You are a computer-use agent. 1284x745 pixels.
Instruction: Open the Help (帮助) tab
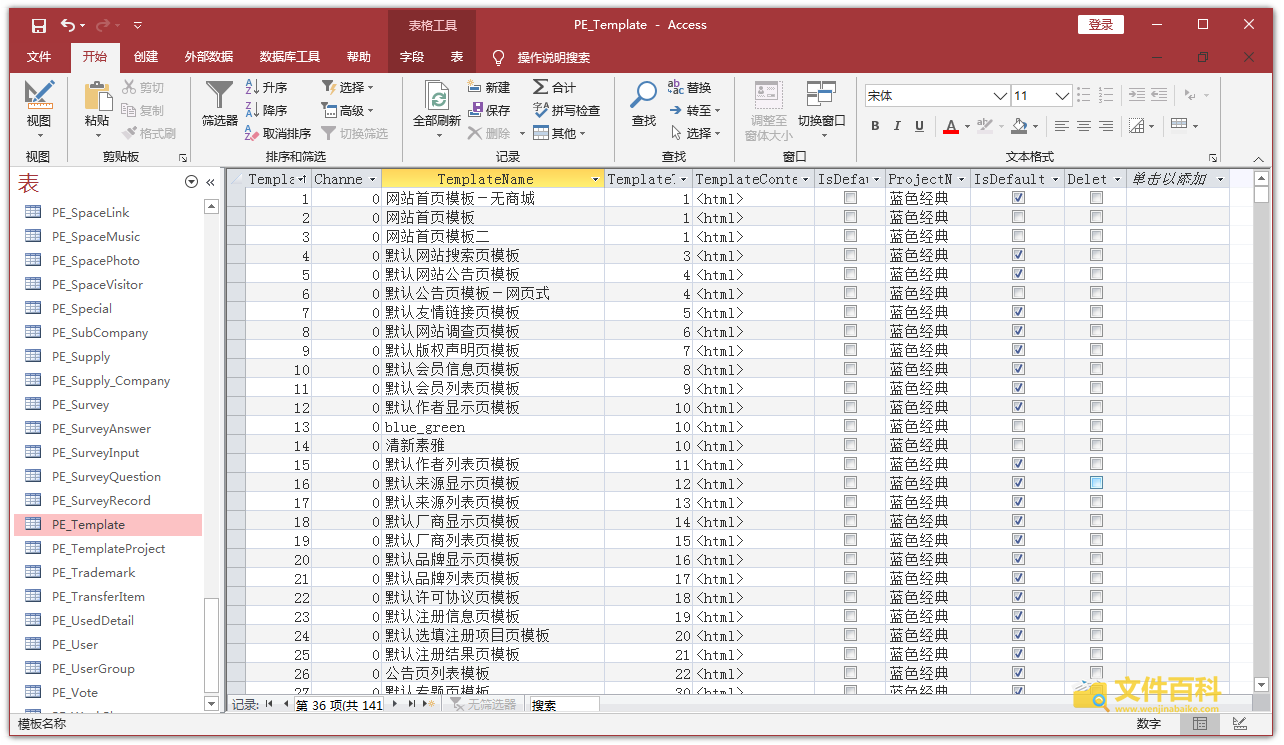359,57
